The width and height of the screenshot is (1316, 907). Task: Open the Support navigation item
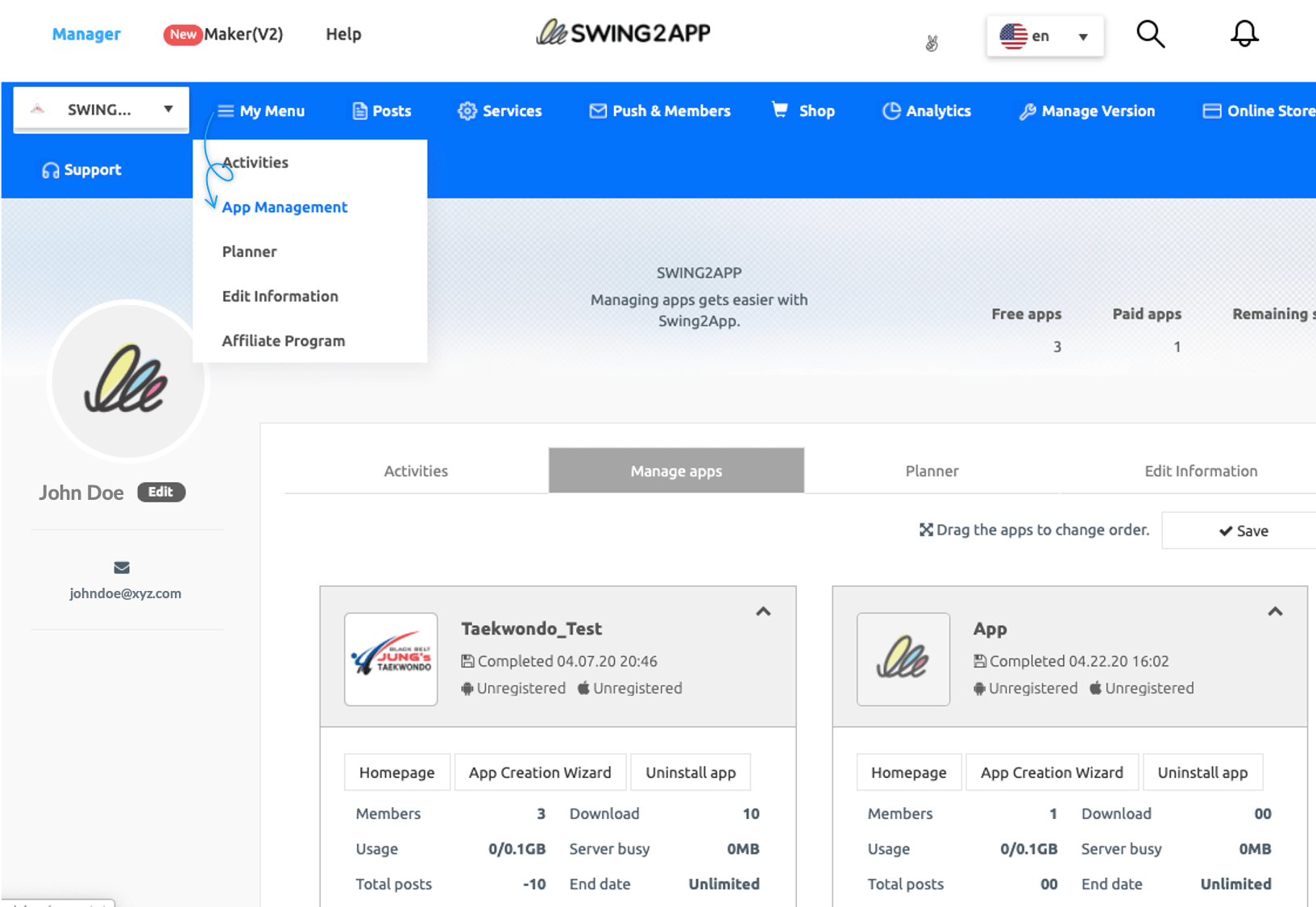[x=81, y=170]
